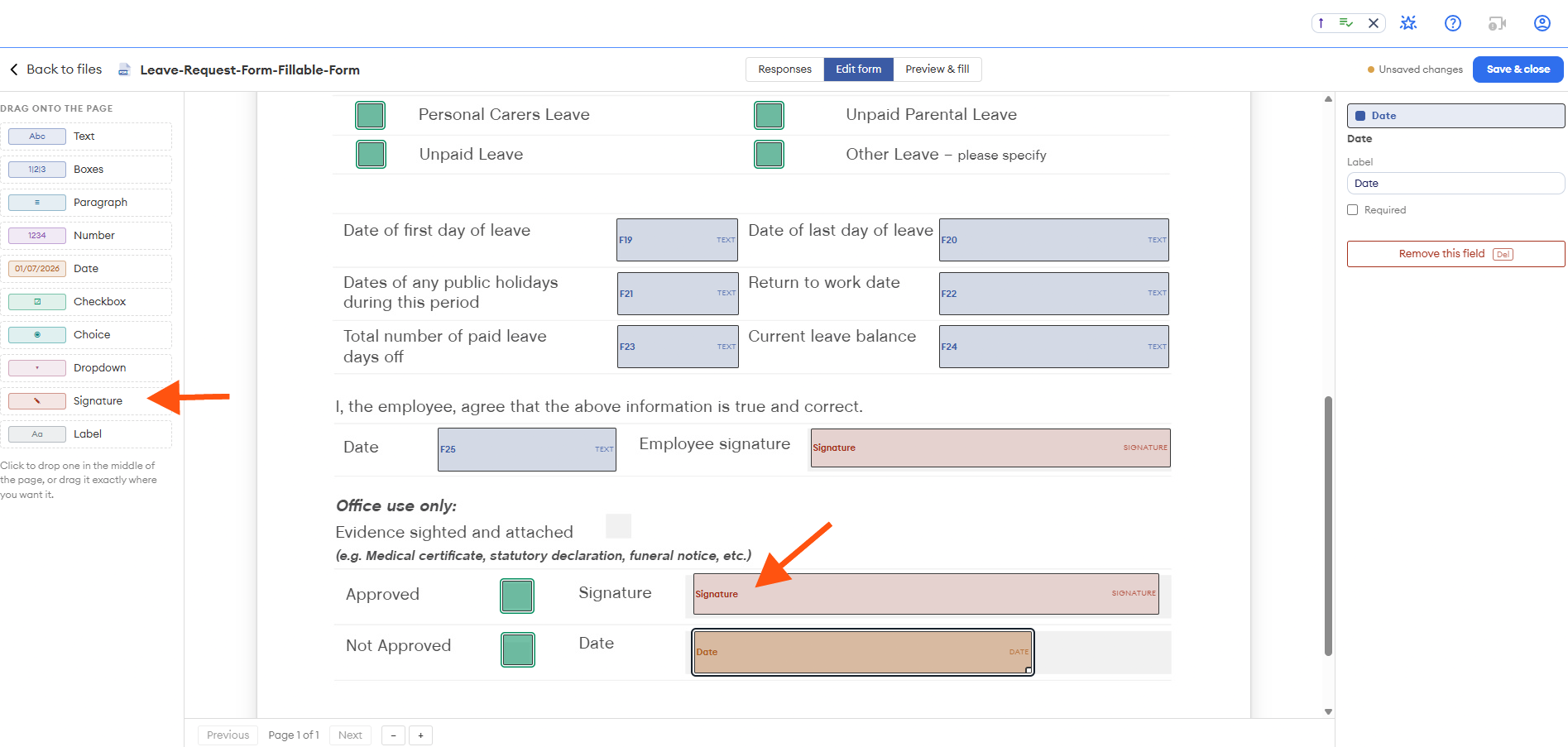Viewport: 1568px width, 747px height.
Task: Click the Label input containing Date
Action: click(1455, 184)
